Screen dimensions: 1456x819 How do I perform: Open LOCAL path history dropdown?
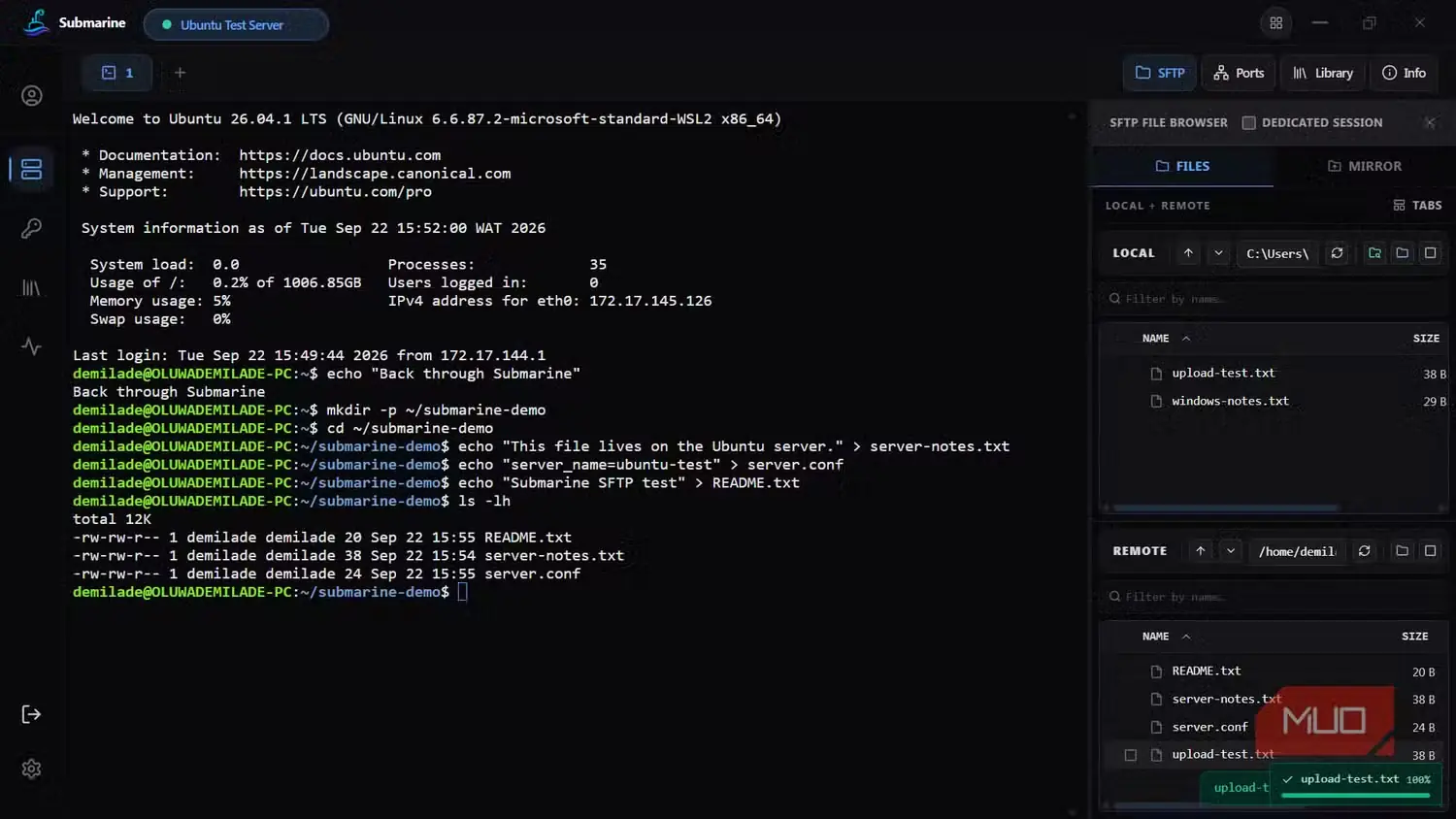click(x=1219, y=253)
